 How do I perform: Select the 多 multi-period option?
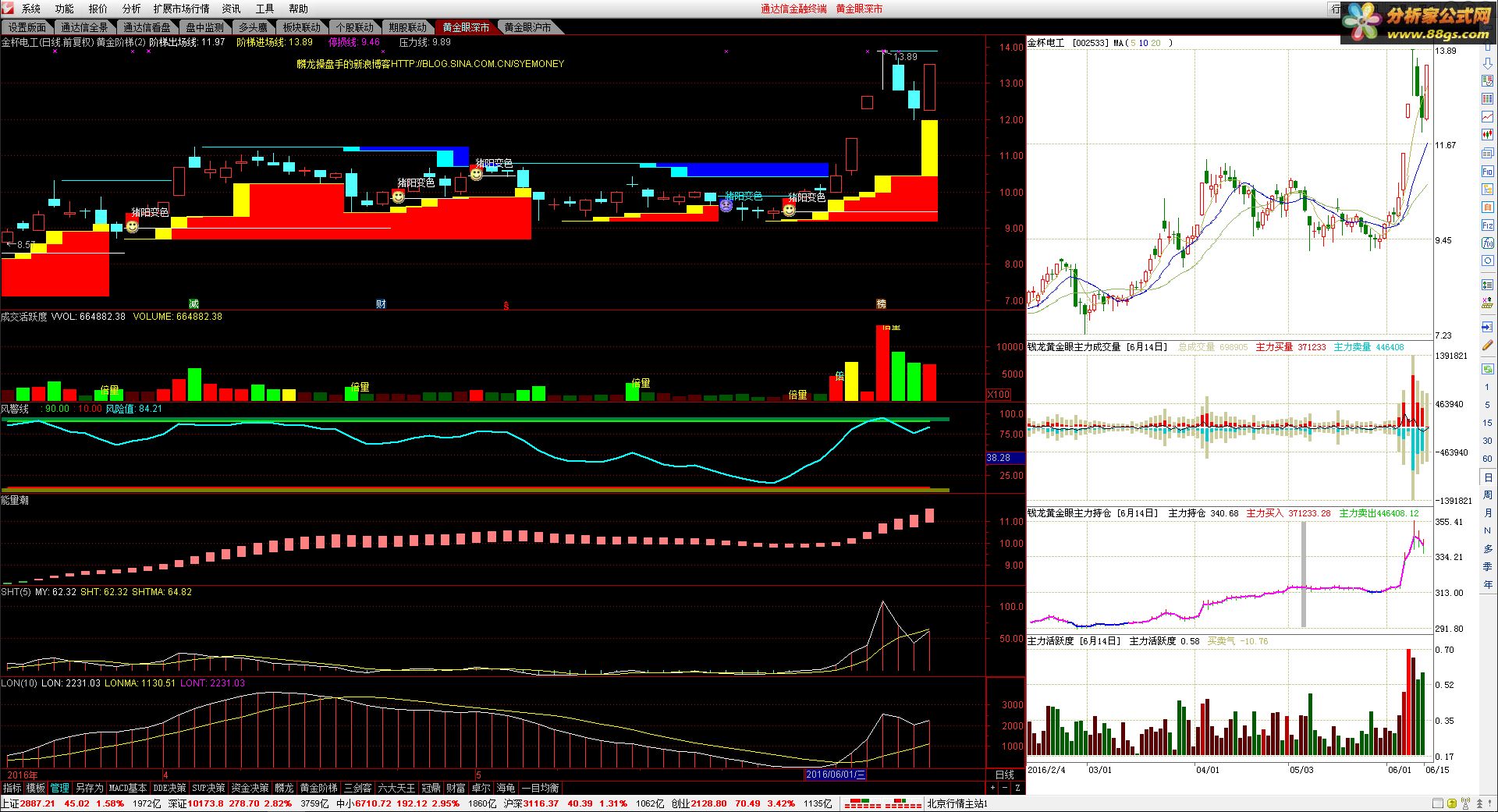[x=1487, y=548]
